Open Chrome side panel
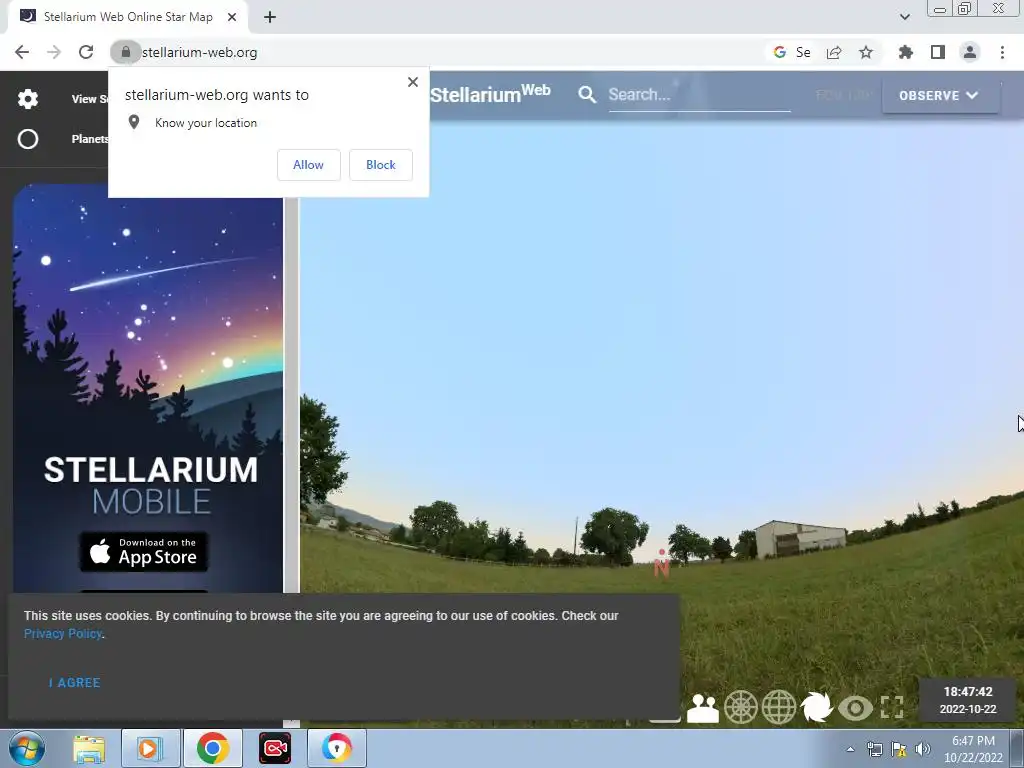Viewport: 1024px width, 768px height. pos(938,52)
